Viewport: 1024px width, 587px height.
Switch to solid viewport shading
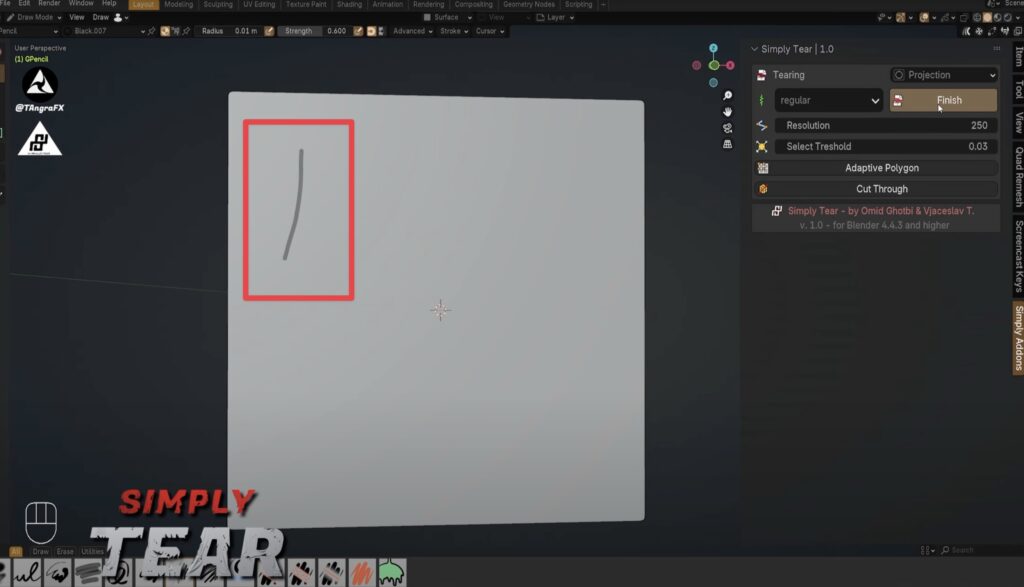click(987, 18)
